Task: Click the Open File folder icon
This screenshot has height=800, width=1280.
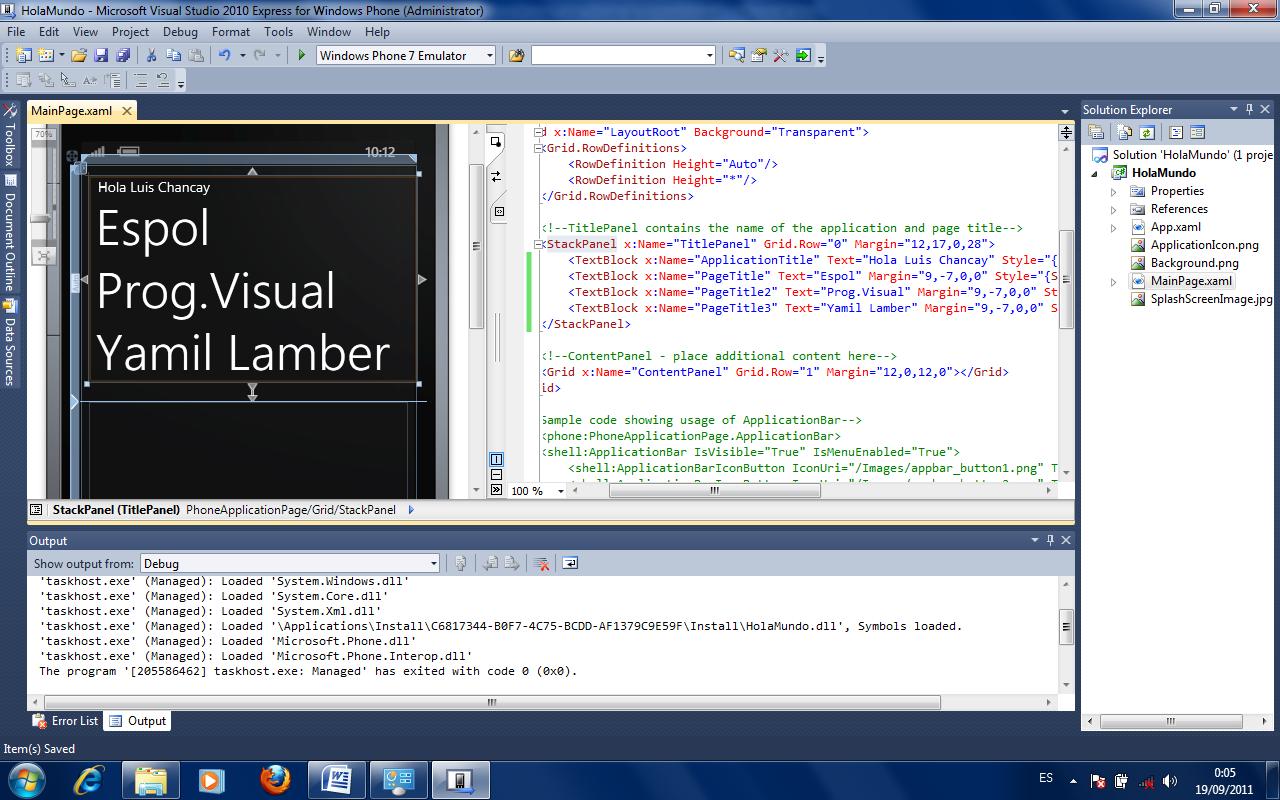Action: [x=79, y=56]
